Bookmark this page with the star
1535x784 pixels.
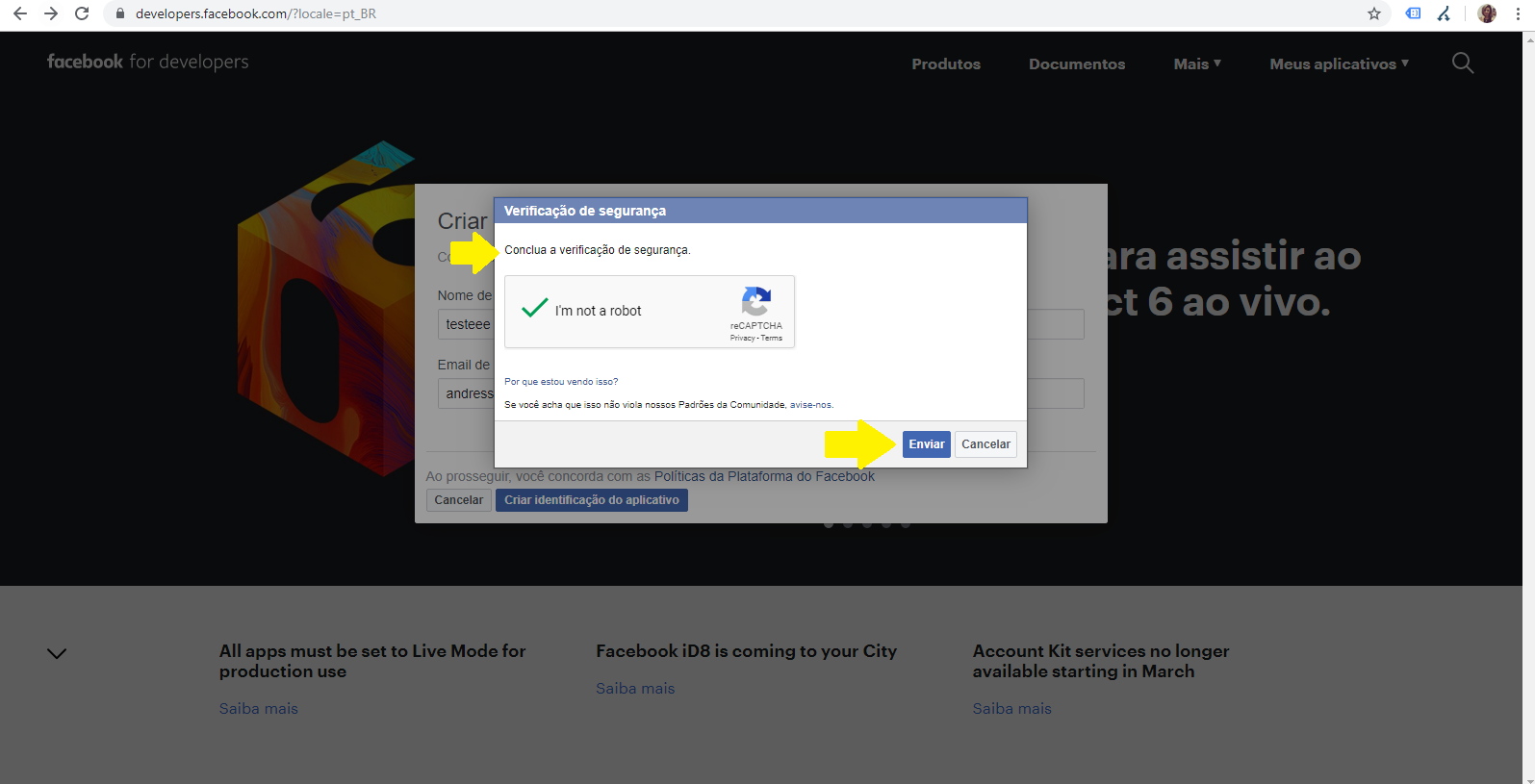click(x=1374, y=13)
